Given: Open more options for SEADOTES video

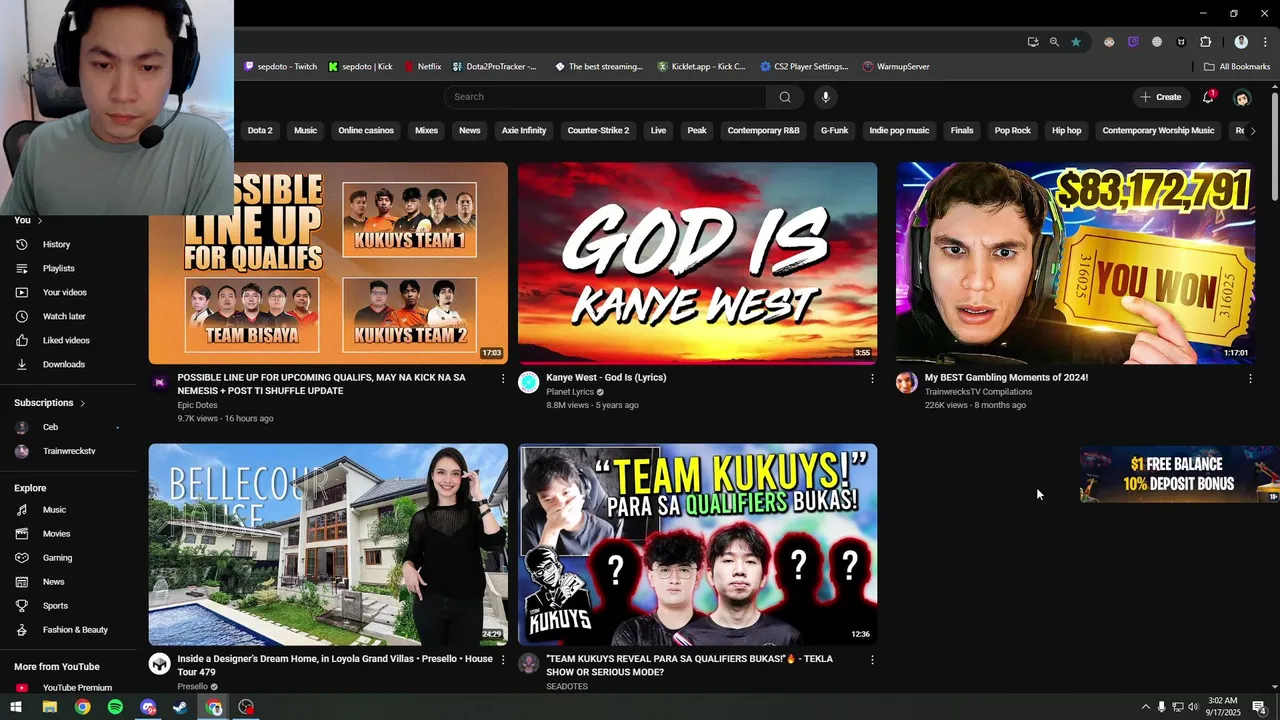Looking at the screenshot, I should pyautogui.click(x=872, y=660).
